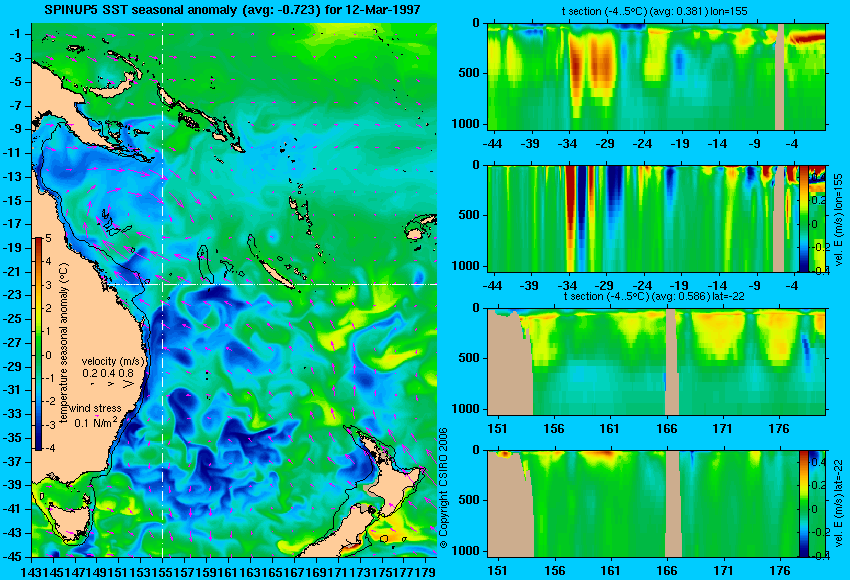850x580 pixels.
Task: Click the '0.1 N/m²' wind stress value
Action: tap(96, 422)
